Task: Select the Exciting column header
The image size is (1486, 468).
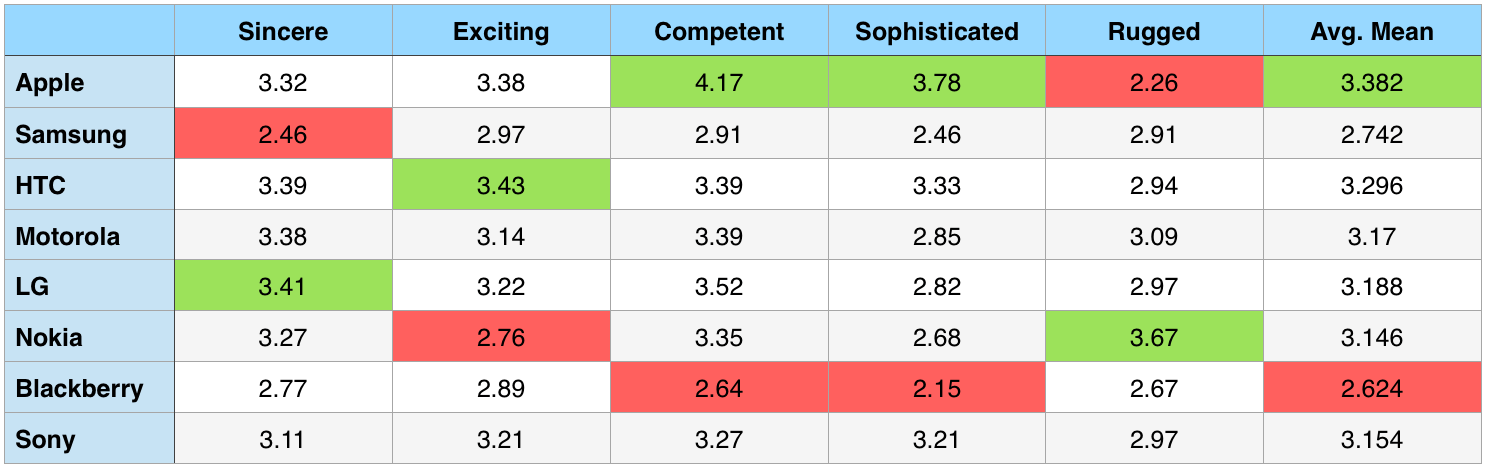Action: [x=501, y=32]
